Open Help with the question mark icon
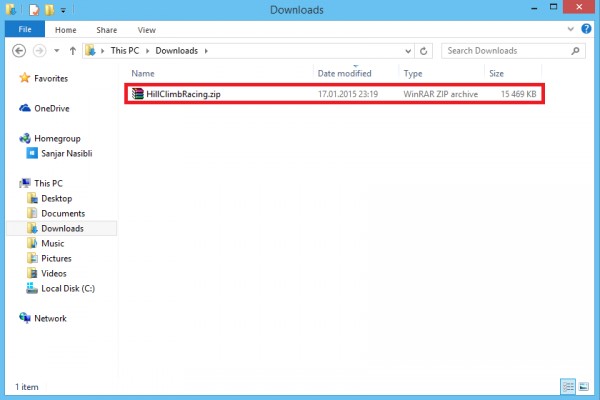Viewport: 600px width, 400px height. (x=586, y=29)
